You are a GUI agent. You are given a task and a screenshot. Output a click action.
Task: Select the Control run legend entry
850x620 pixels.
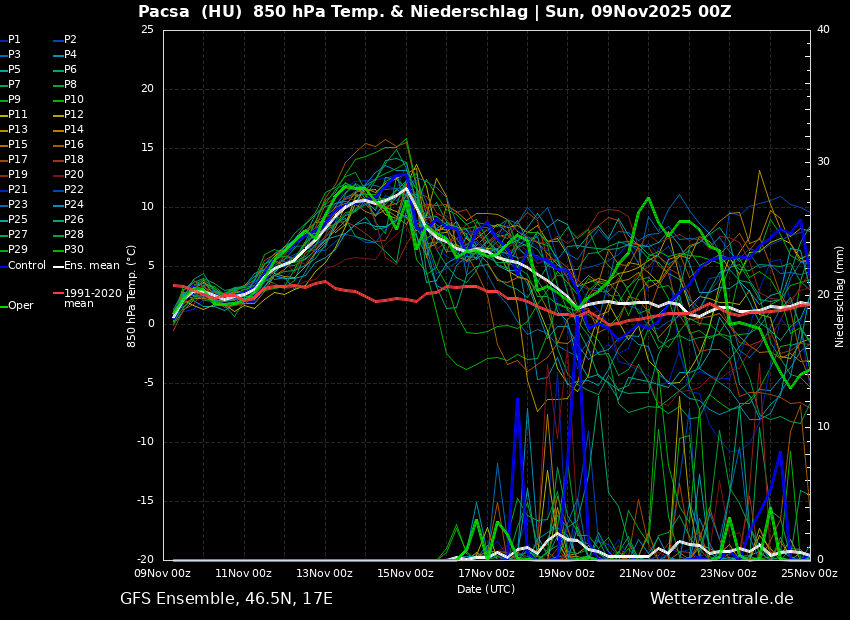click(26, 266)
